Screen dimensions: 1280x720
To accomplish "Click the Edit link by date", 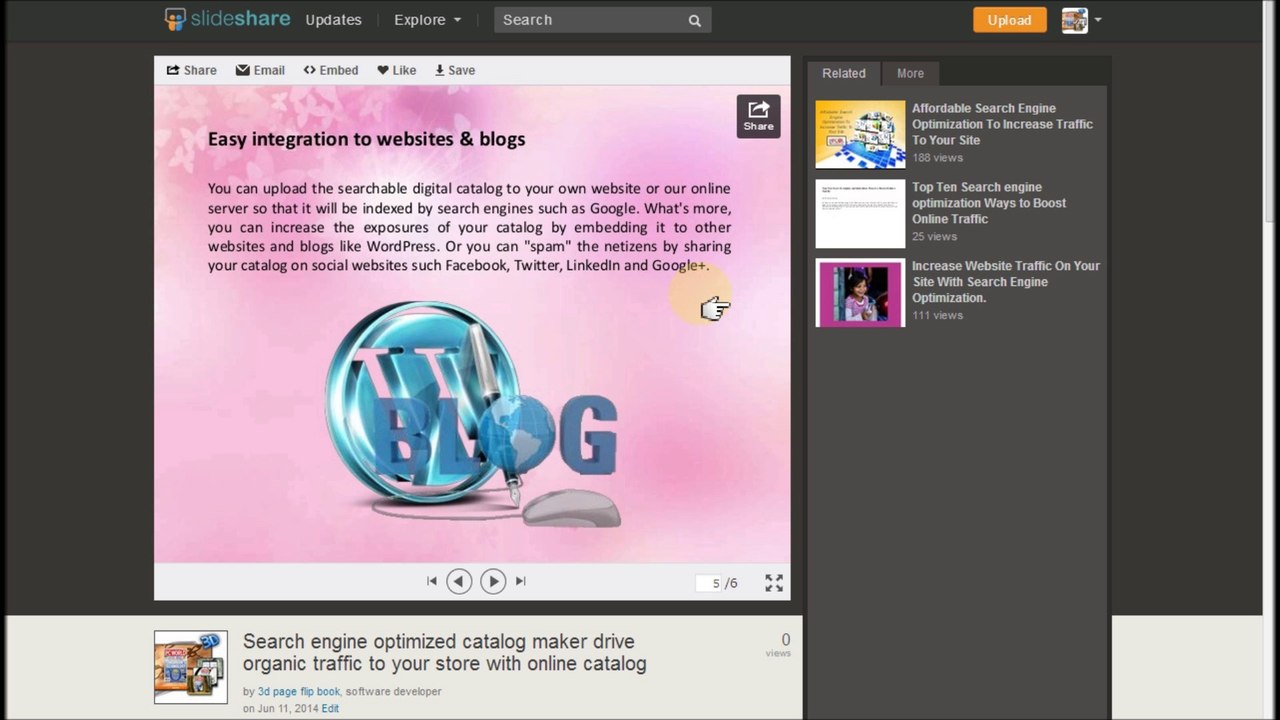I will [x=330, y=708].
